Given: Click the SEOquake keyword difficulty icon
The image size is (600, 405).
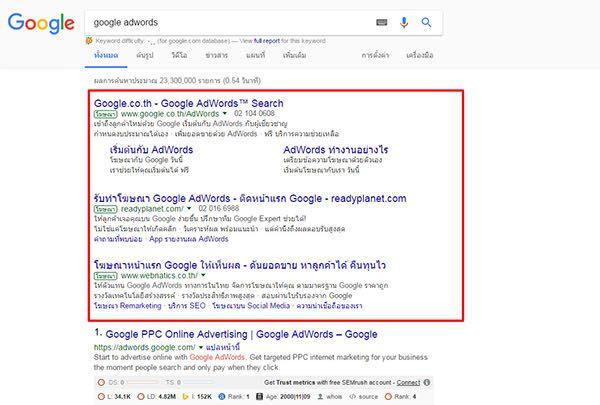Looking at the screenshot, I should (x=89, y=41).
